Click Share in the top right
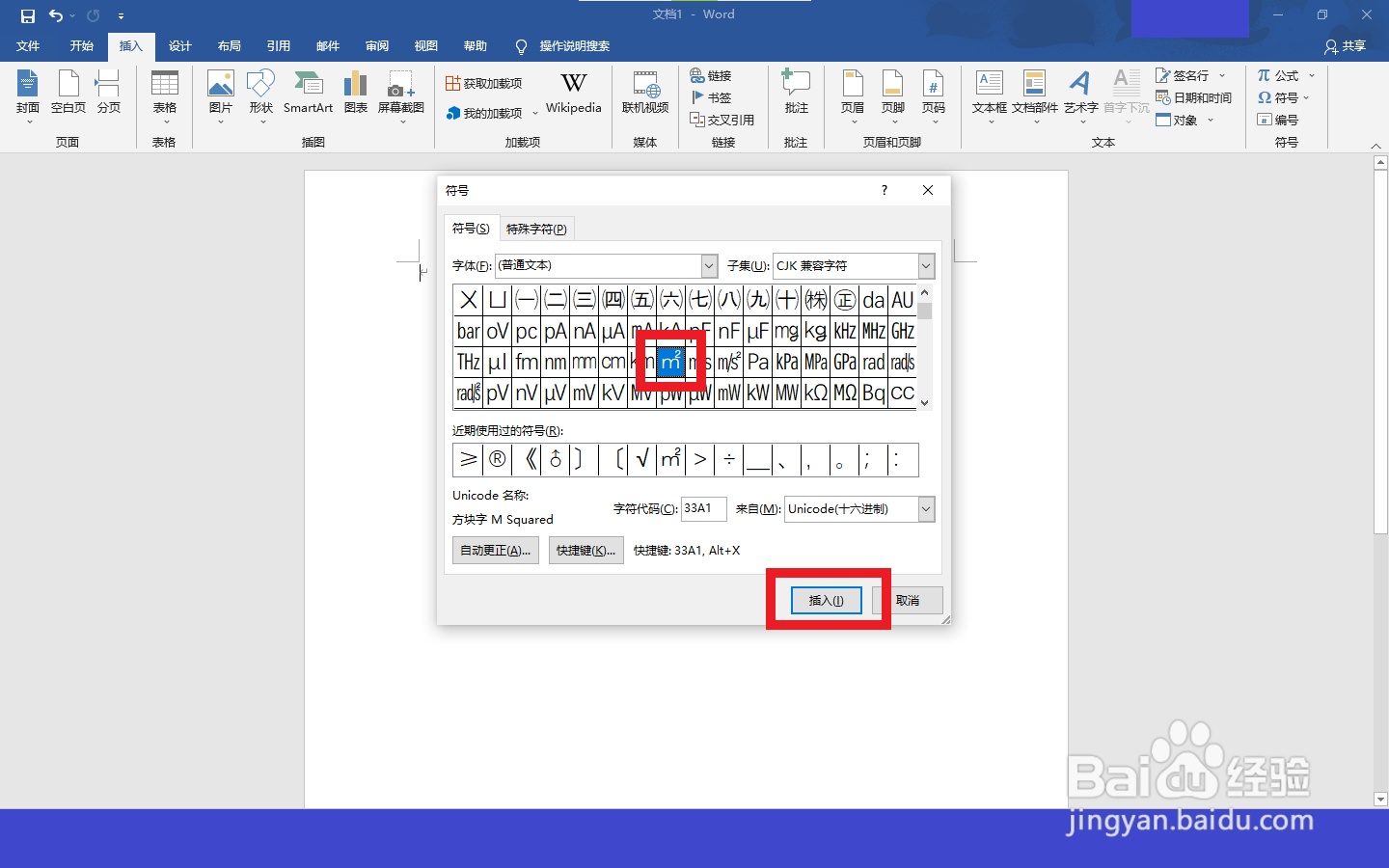Image resolution: width=1389 pixels, height=868 pixels. tap(1346, 46)
